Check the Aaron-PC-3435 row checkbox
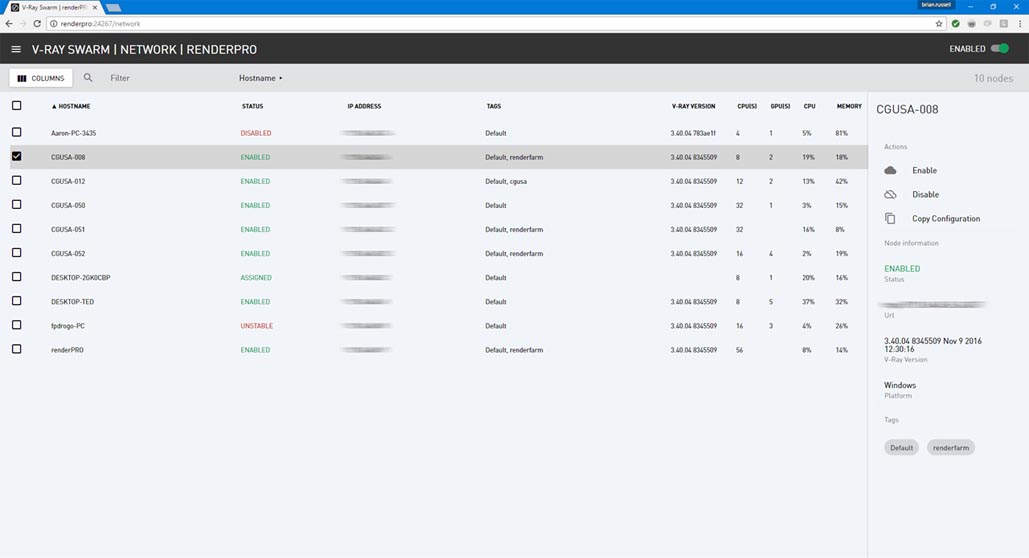This screenshot has height=558, width=1029. pyautogui.click(x=16, y=133)
